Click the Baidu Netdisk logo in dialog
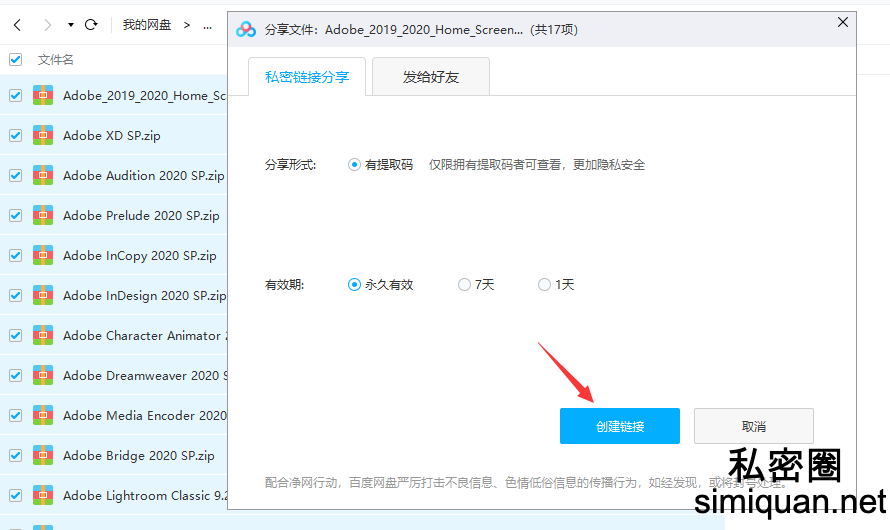 coord(246,30)
